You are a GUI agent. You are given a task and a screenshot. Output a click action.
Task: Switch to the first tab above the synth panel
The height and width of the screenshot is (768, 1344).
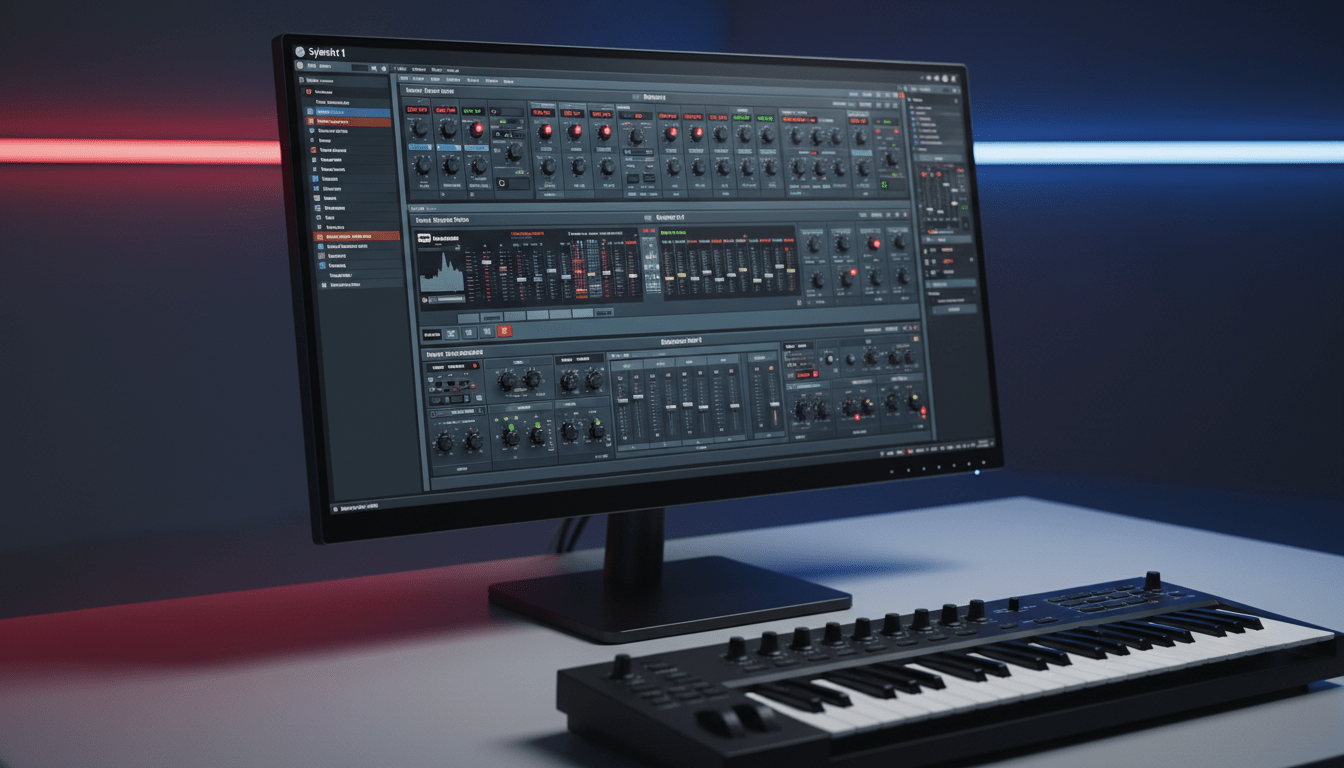(404, 79)
